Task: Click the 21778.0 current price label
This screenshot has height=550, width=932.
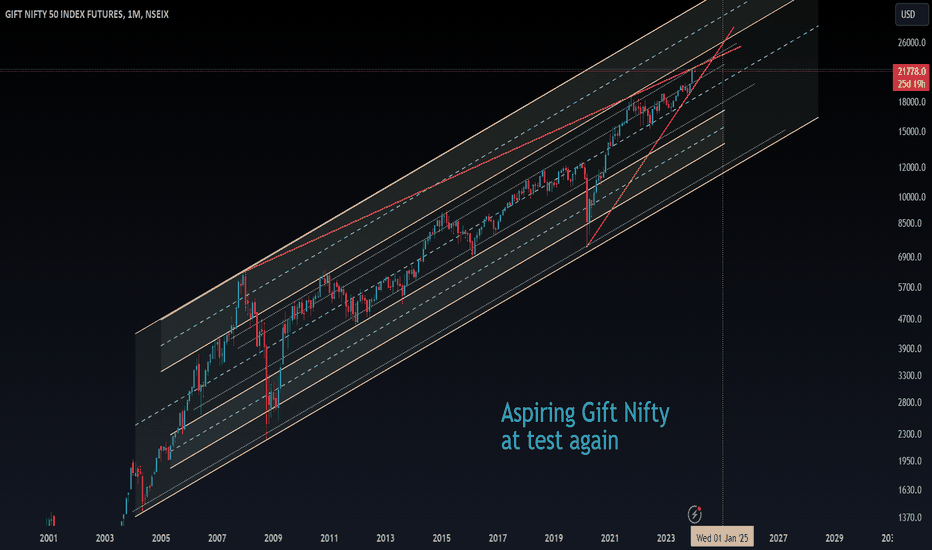Action: (x=911, y=71)
